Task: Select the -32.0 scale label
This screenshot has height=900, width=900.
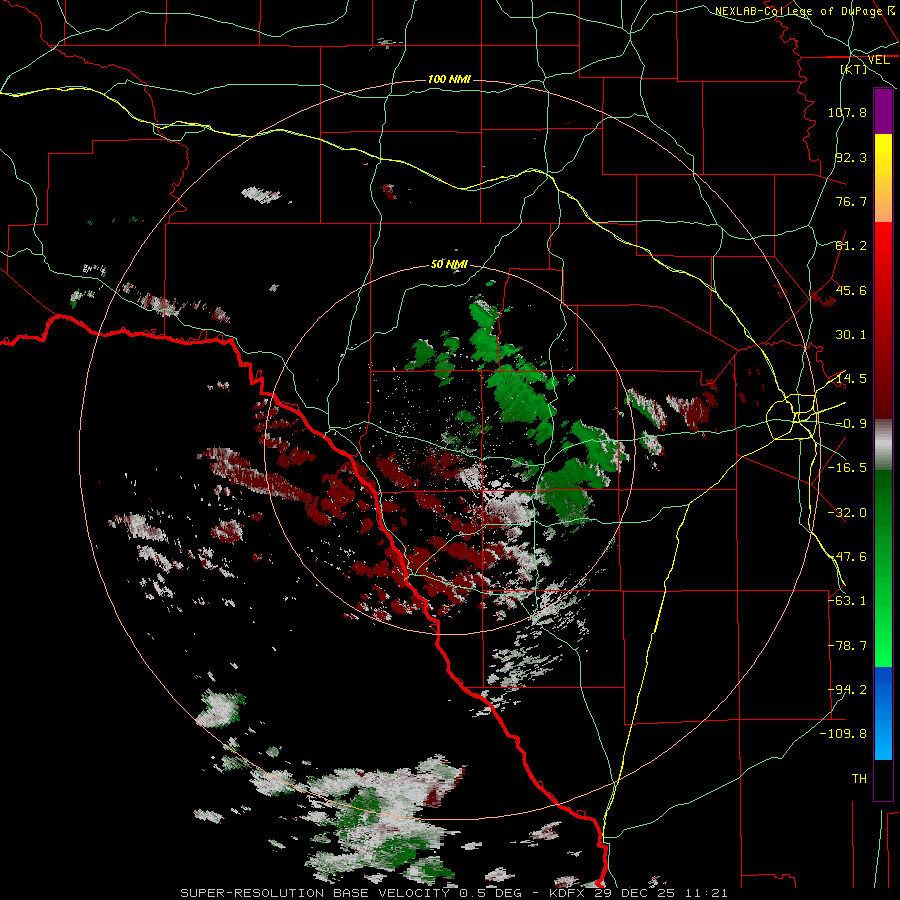Action: (847, 513)
